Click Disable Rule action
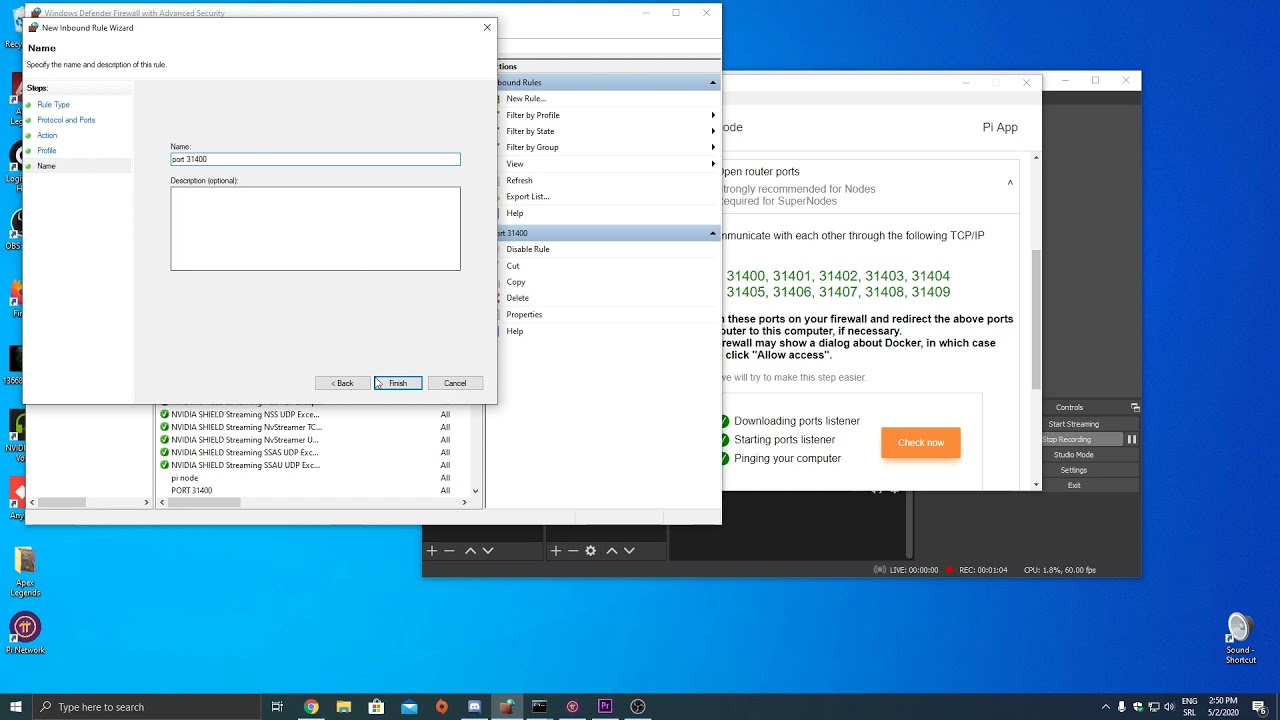Viewport: 1280px width, 720px height. point(528,249)
